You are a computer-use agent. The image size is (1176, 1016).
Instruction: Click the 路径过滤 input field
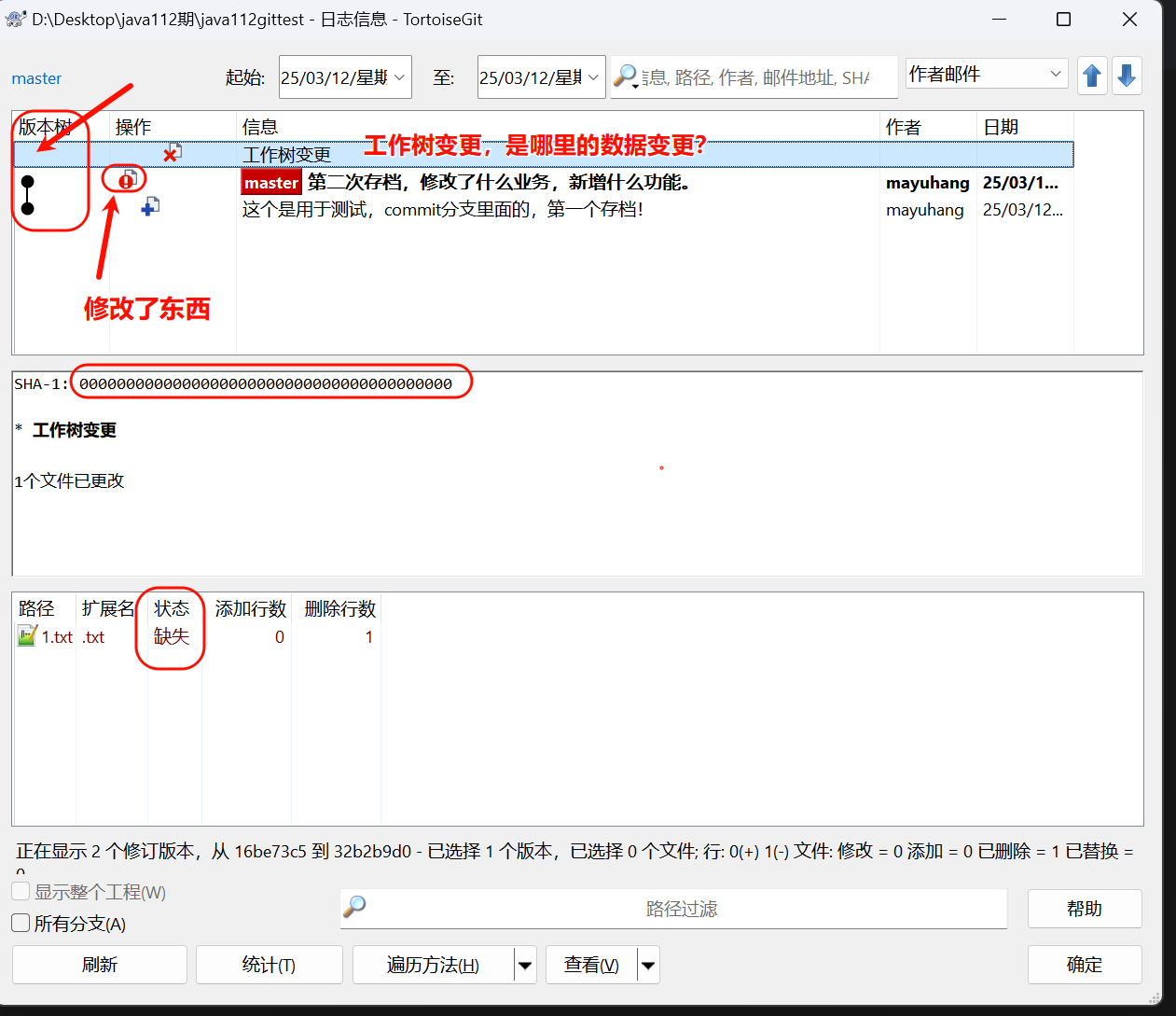681,909
